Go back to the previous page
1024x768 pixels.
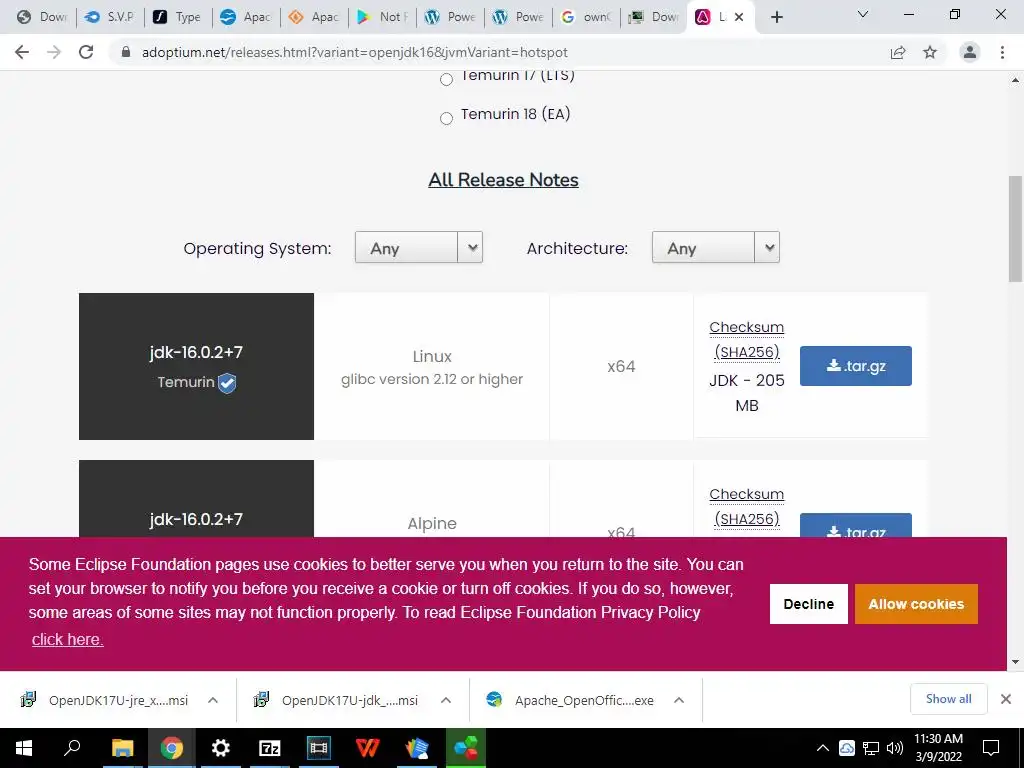(x=22, y=52)
